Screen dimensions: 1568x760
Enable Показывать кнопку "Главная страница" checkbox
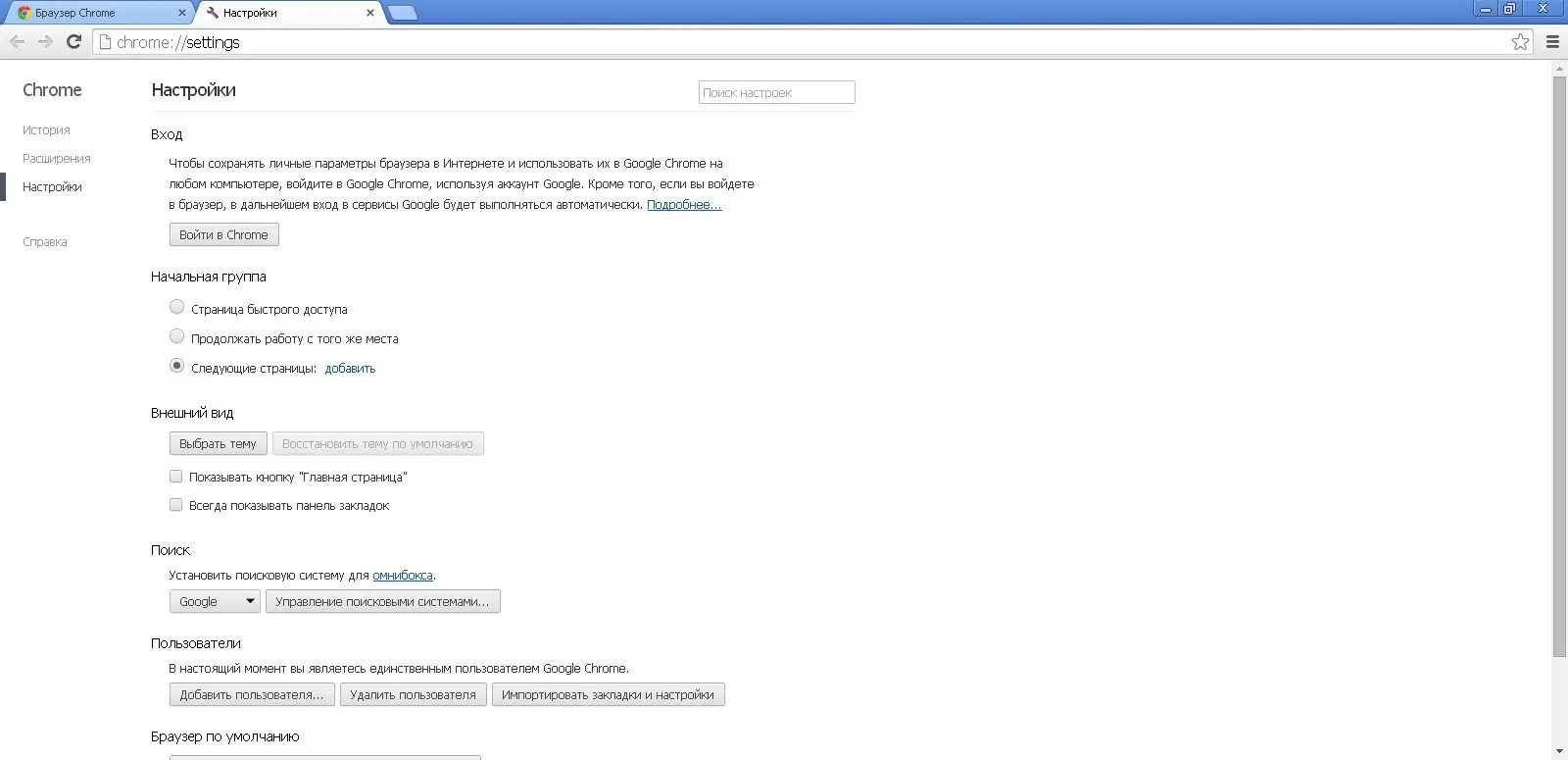[x=176, y=477]
